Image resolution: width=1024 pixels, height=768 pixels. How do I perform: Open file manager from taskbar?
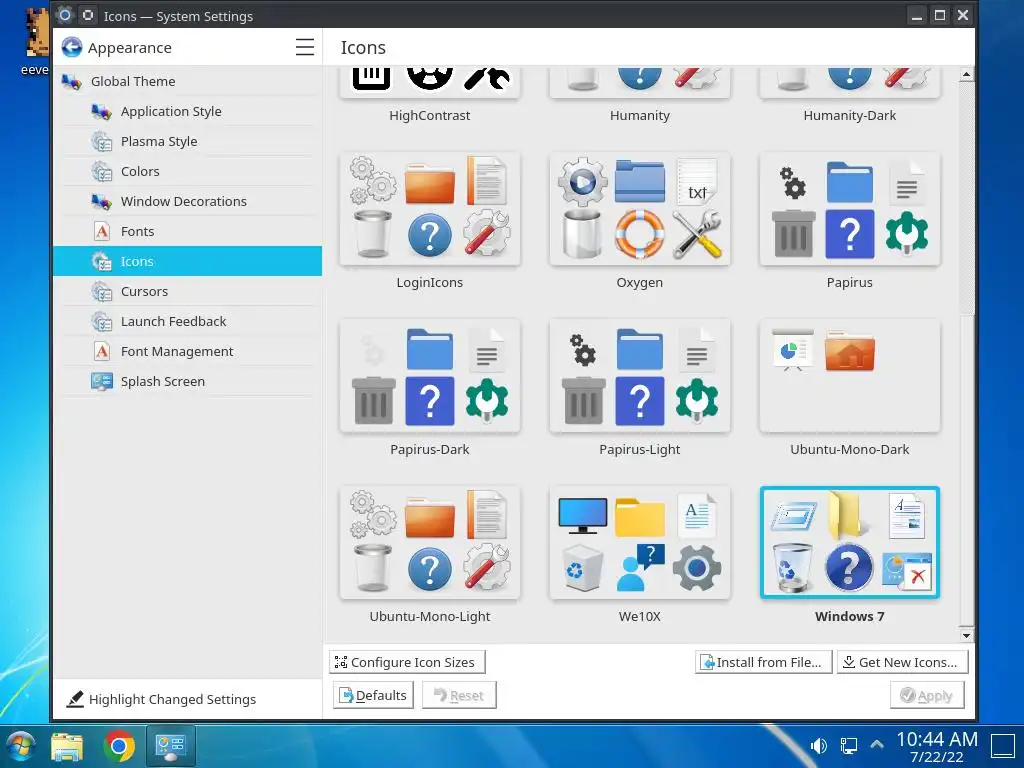(67, 746)
